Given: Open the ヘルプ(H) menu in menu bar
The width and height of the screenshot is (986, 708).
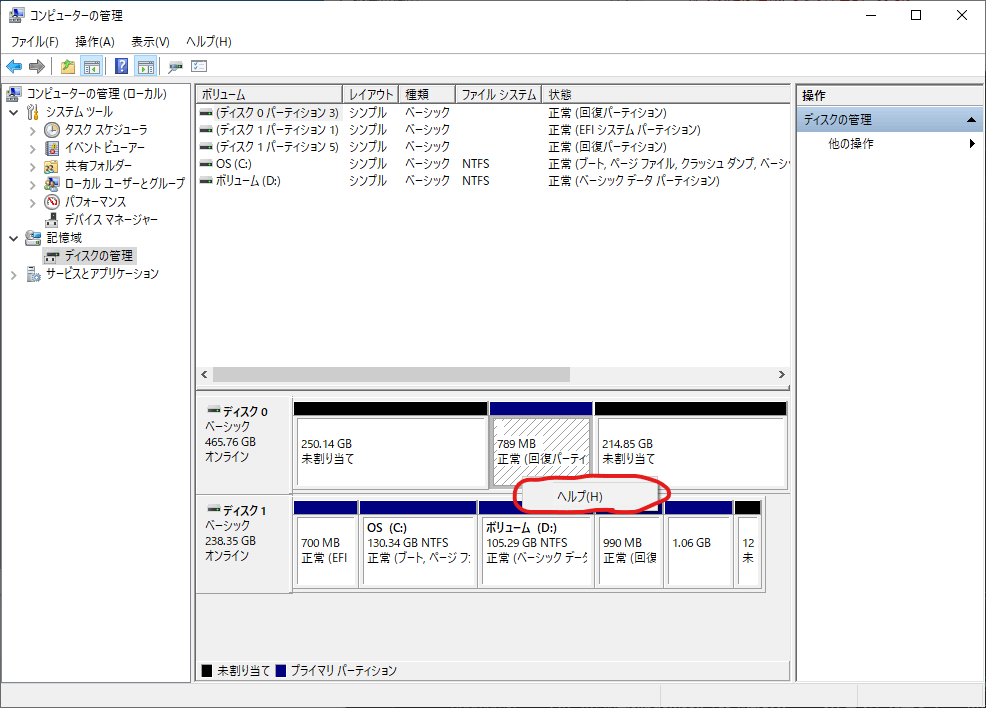Looking at the screenshot, I should (209, 41).
